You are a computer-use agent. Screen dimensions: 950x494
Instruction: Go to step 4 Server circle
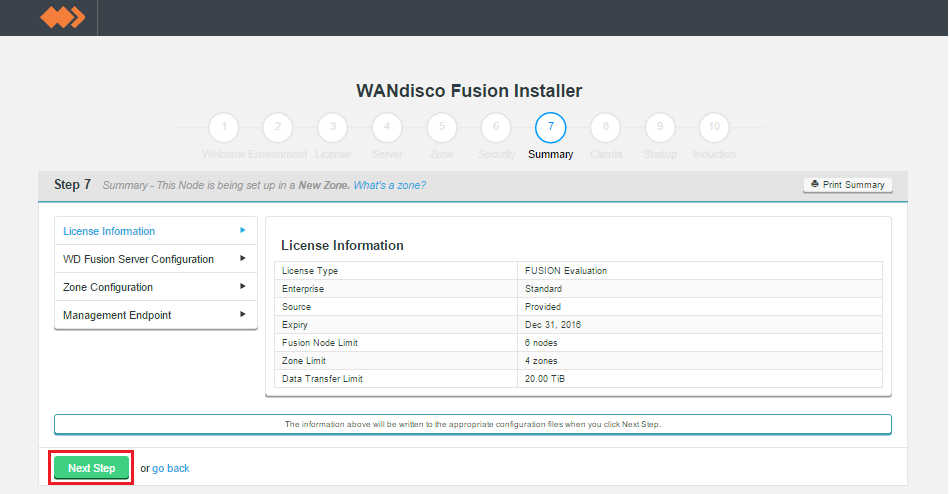coord(387,127)
